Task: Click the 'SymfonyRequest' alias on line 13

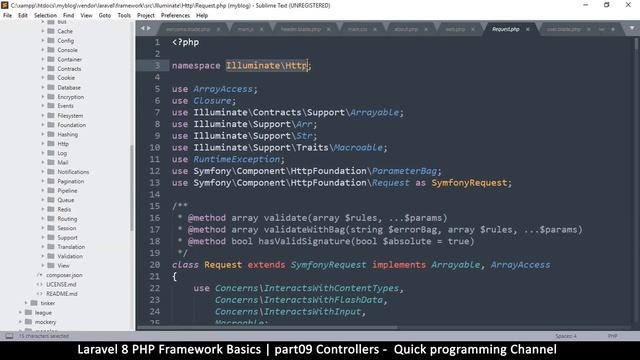Action: click(469, 182)
